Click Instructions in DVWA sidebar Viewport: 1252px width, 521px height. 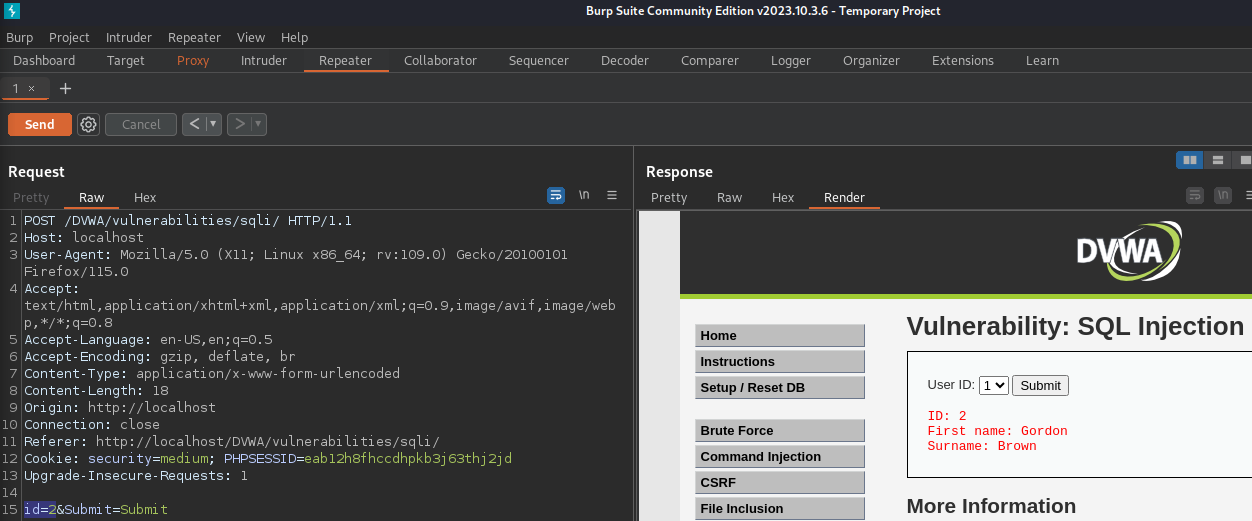point(780,361)
